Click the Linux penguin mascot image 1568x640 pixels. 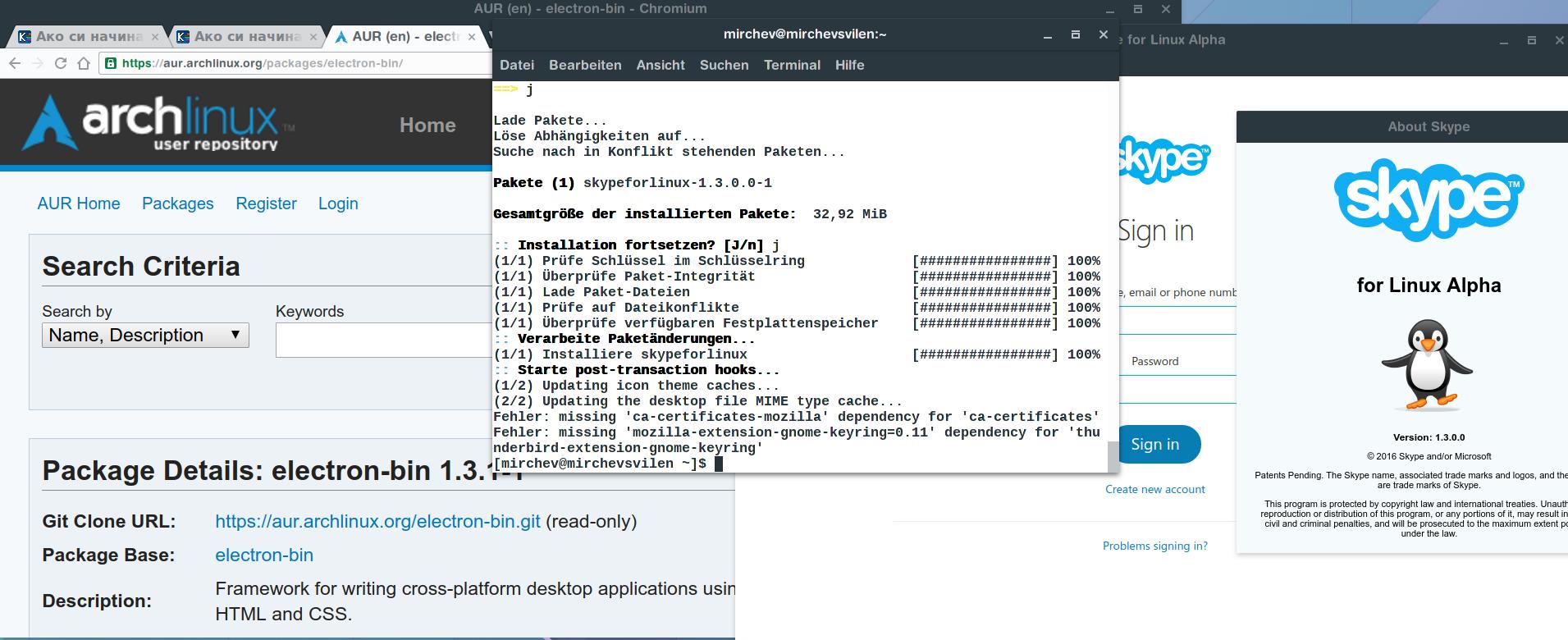pos(1428,365)
